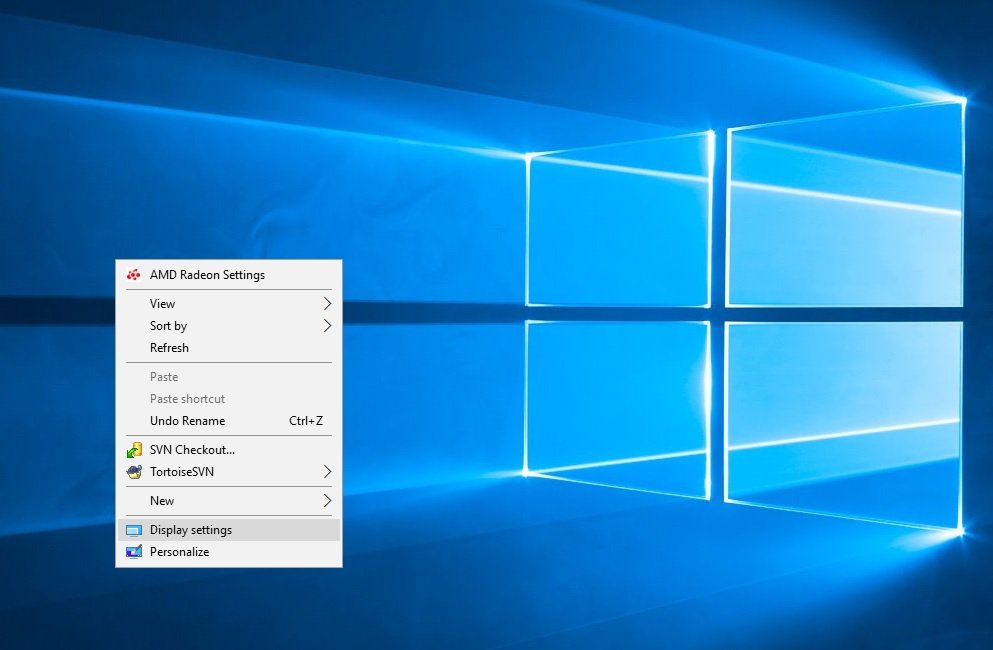993x650 pixels.
Task: Click the Personalize paintbrush icon
Action: [x=134, y=552]
